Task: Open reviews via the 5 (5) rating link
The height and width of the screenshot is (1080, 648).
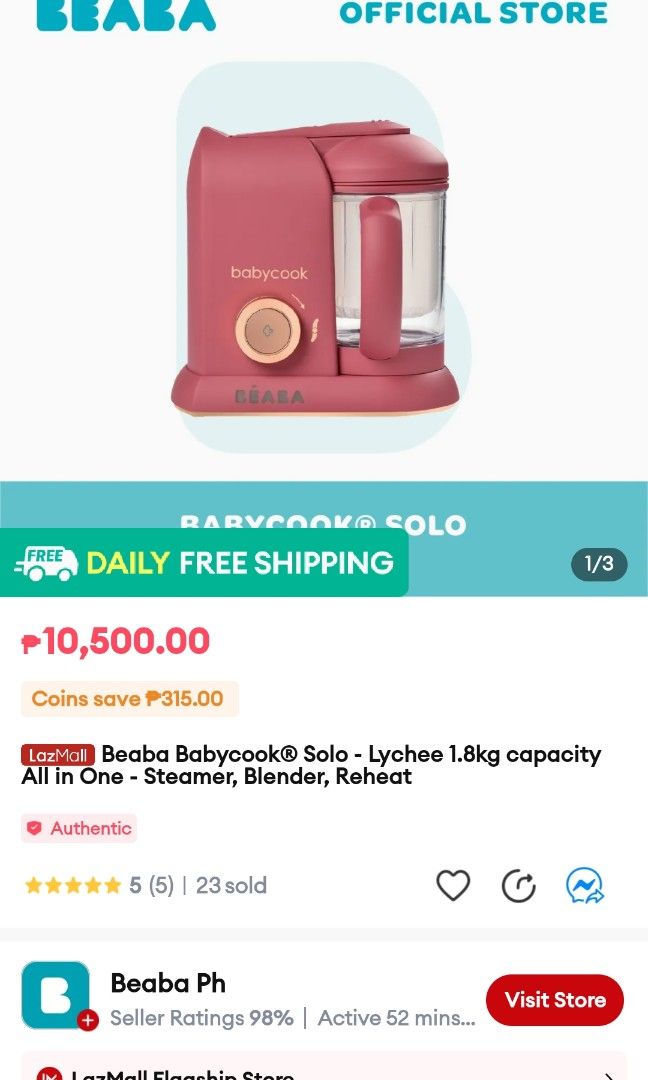Action: tap(153, 885)
